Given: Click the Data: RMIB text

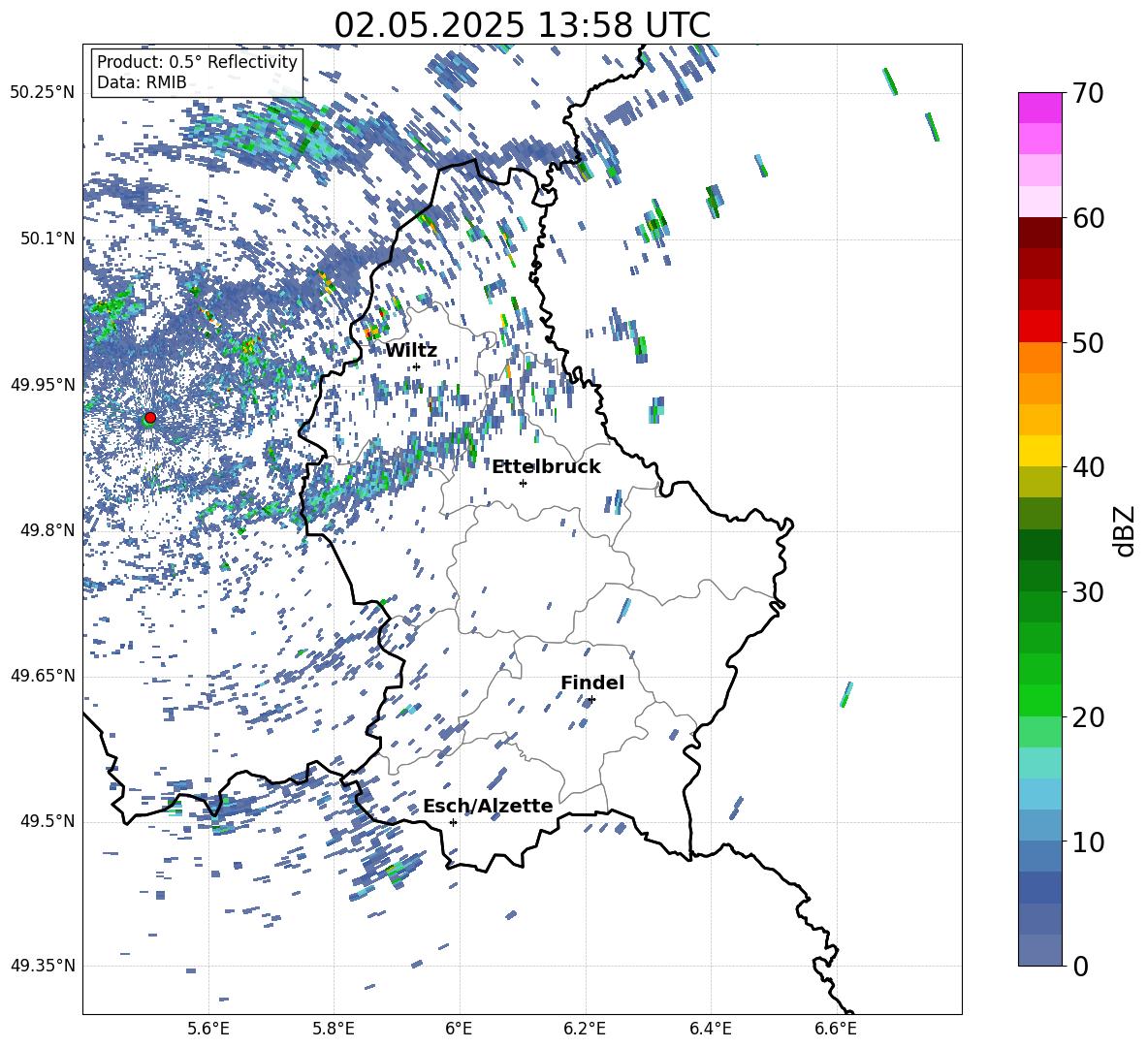Looking at the screenshot, I should point(142,82).
